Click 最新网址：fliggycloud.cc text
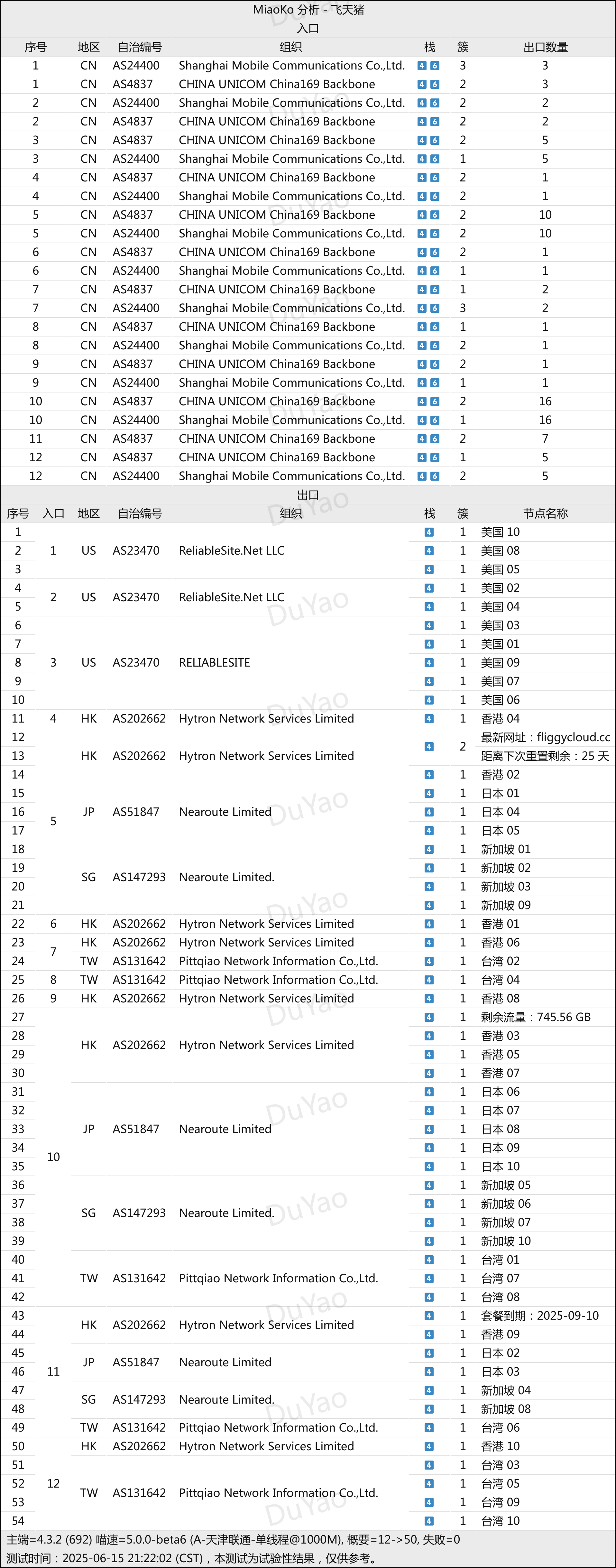 (x=545, y=737)
